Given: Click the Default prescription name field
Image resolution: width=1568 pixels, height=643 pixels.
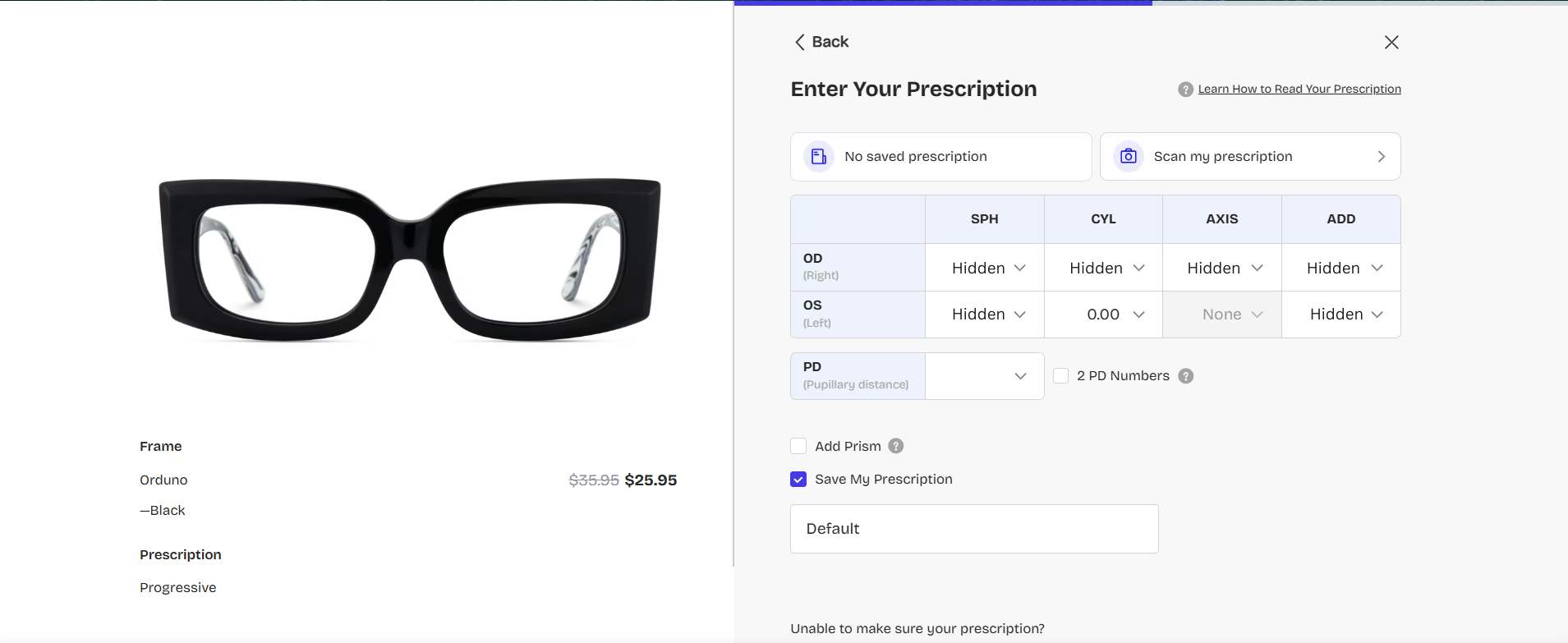Looking at the screenshot, I should (974, 529).
